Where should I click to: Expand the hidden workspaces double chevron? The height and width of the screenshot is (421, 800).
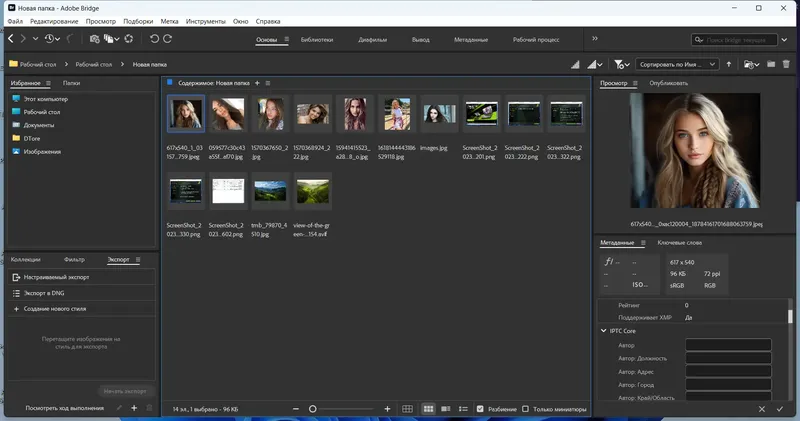coord(595,39)
